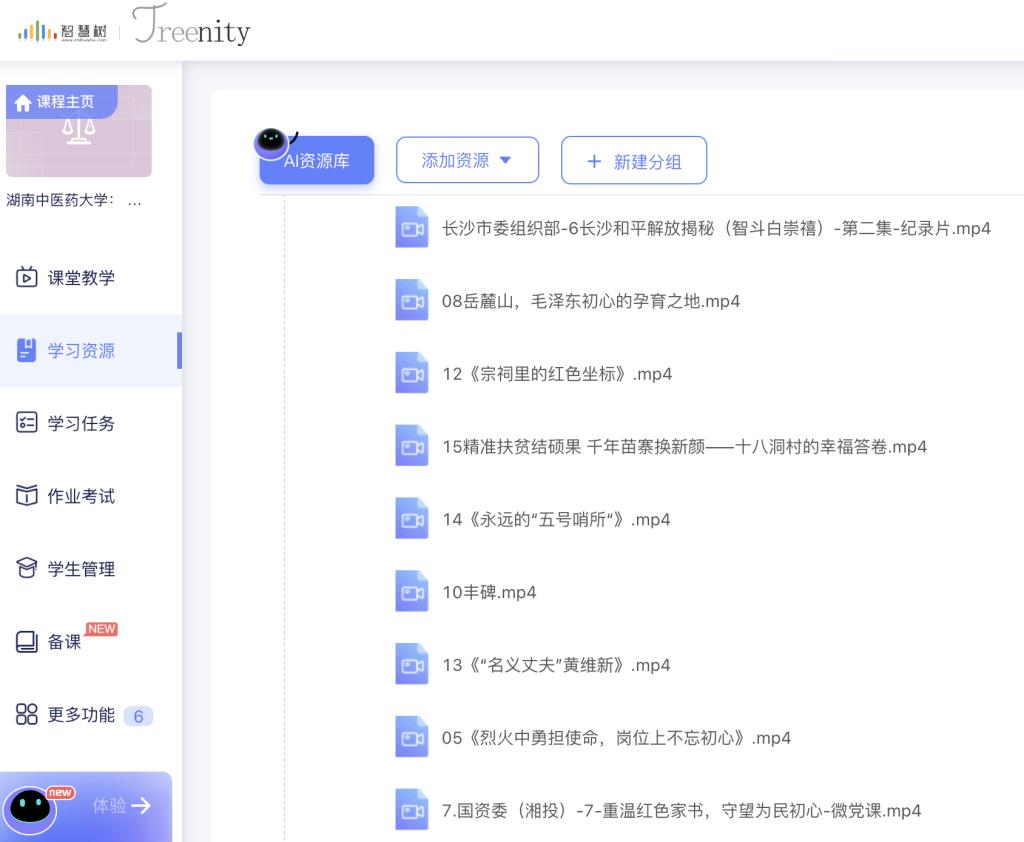Click the 智慧树 logo in header
1024x842 pixels.
coord(62,31)
